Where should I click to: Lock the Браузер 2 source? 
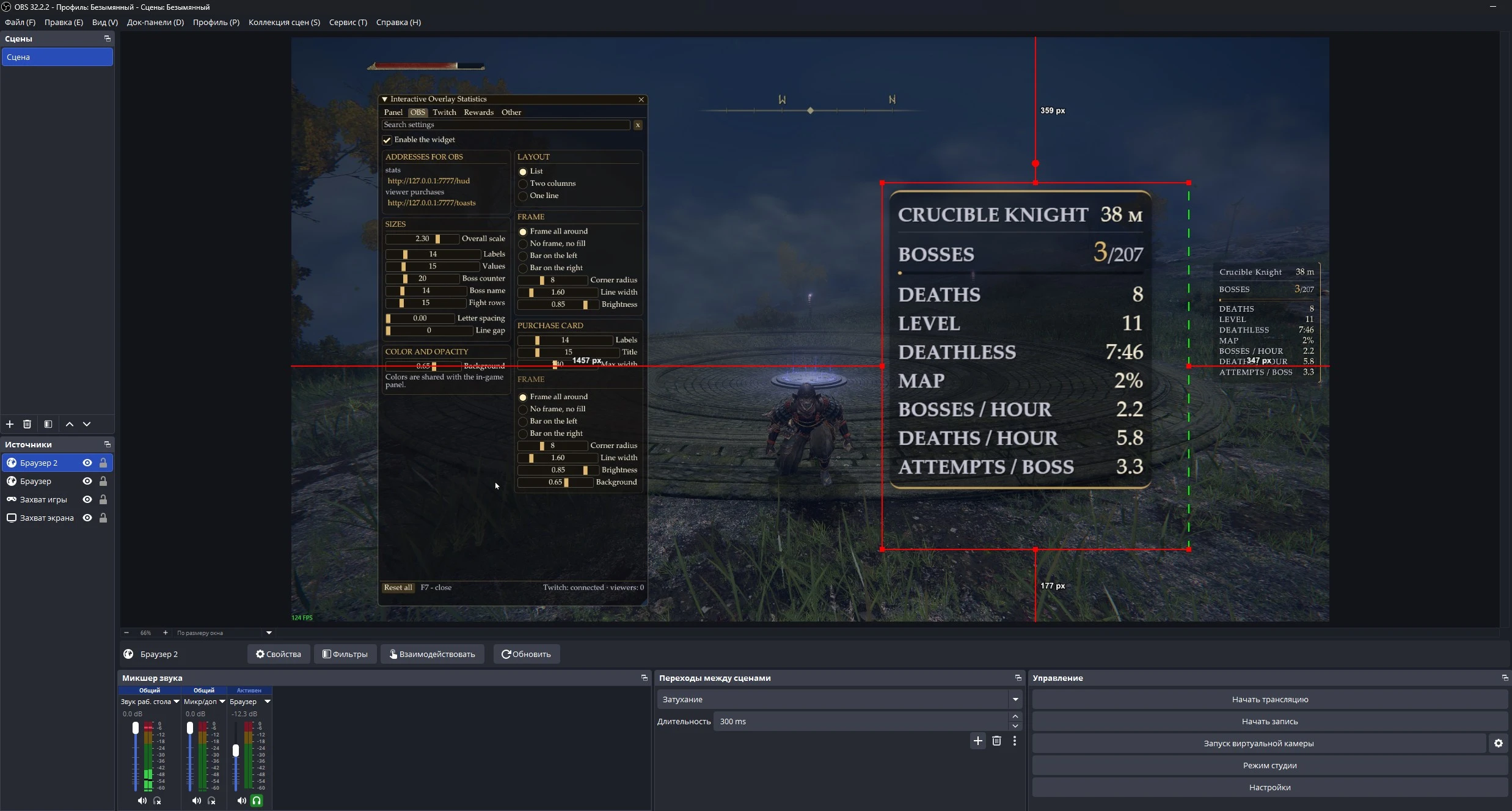point(103,463)
